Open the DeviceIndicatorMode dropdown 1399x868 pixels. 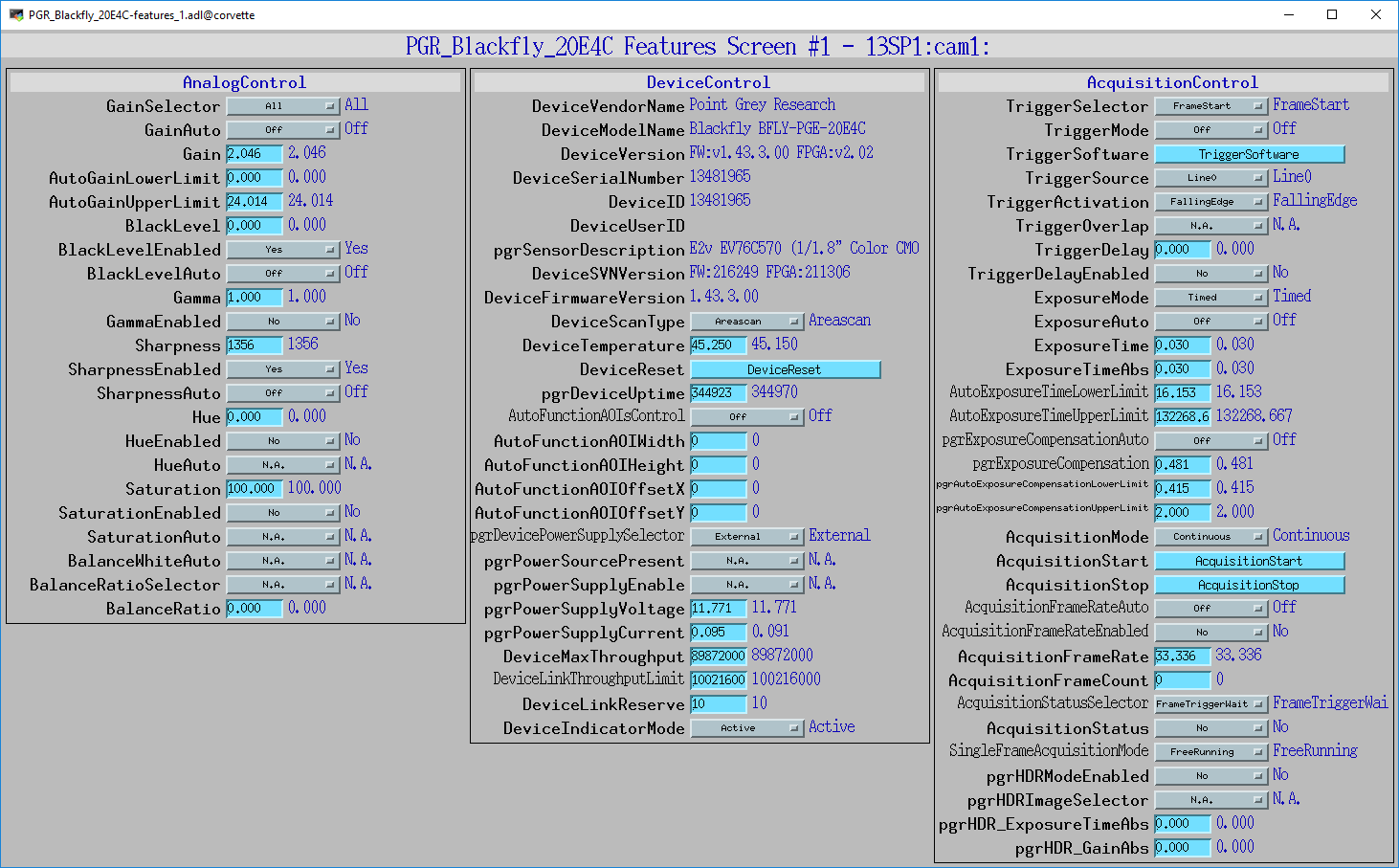click(x=747, y=728)
